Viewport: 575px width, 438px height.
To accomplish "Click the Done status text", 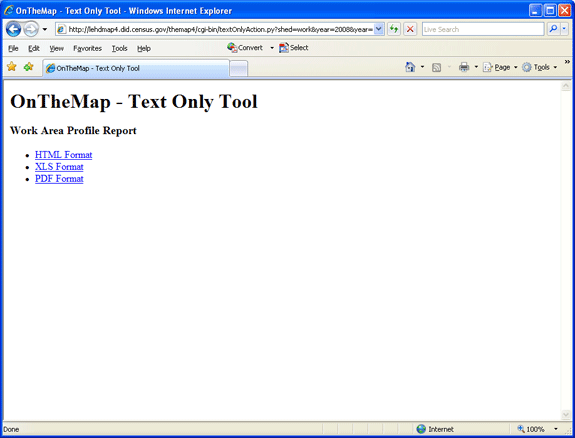I will pos(11,429).
